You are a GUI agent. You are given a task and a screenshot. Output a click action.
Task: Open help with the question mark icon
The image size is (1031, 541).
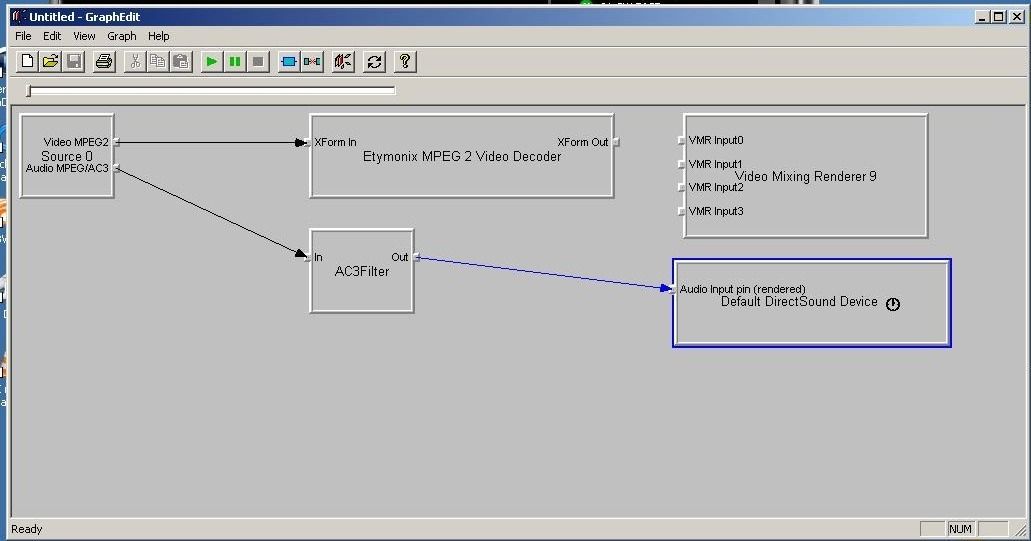(x=405, y=62)
